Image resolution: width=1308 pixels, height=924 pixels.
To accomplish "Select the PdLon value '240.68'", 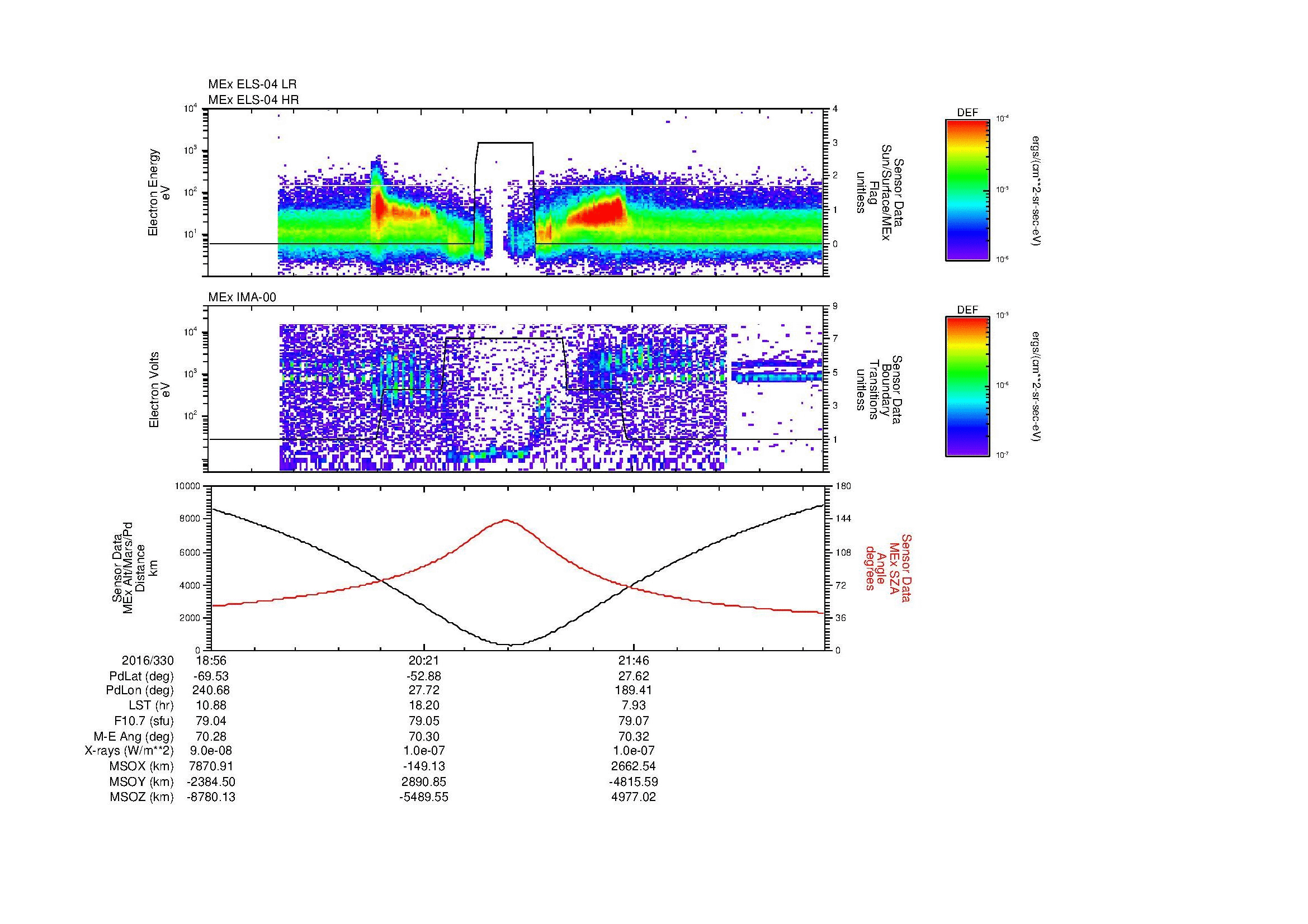I will (211, 690).
